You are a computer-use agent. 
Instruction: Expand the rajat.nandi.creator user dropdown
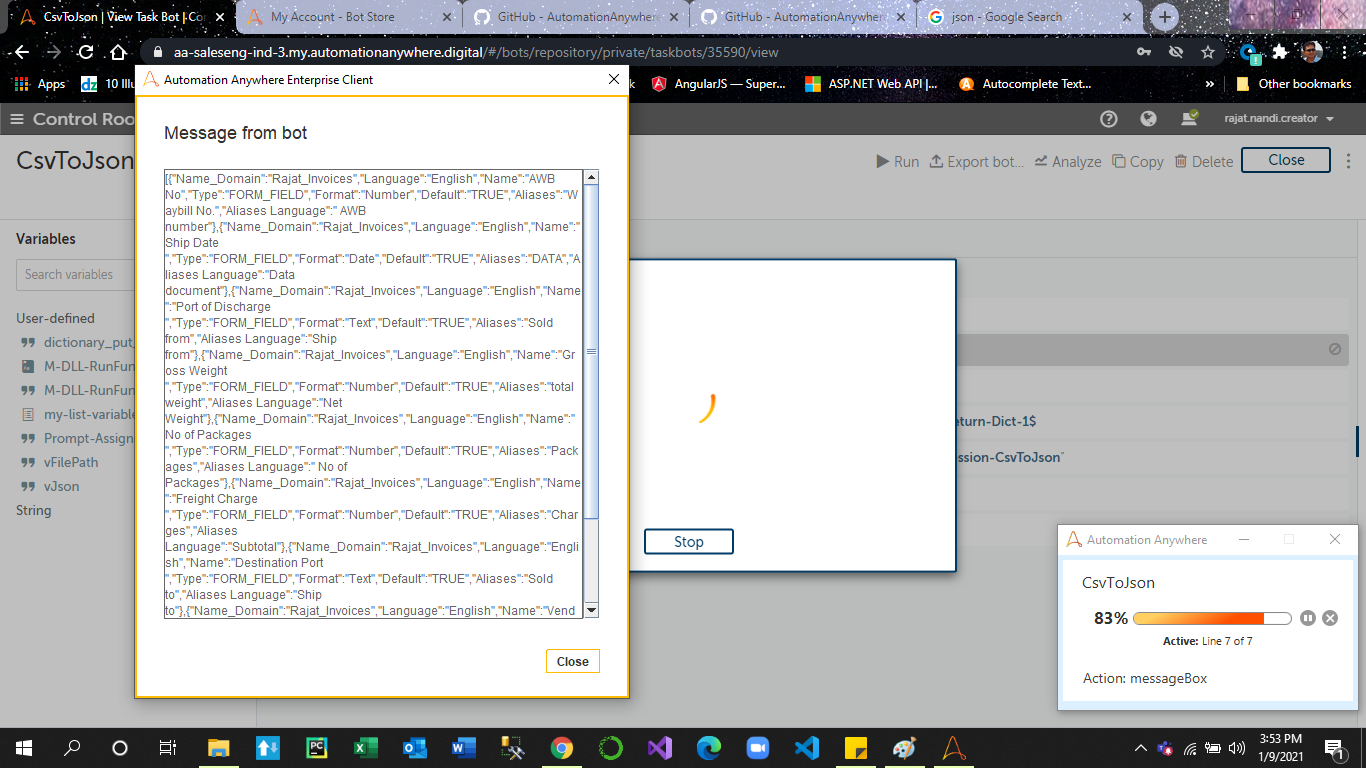tap(1279, 119)
